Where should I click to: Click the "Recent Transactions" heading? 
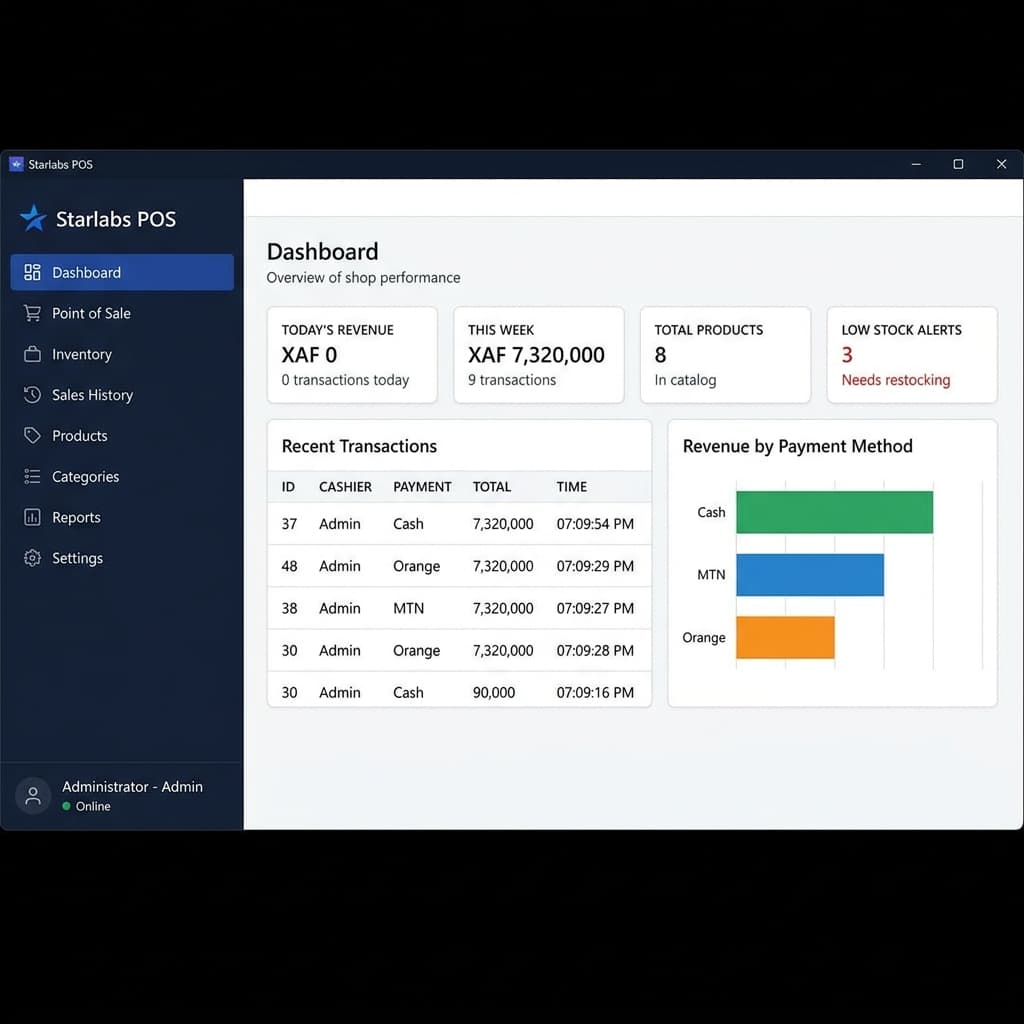359,446
